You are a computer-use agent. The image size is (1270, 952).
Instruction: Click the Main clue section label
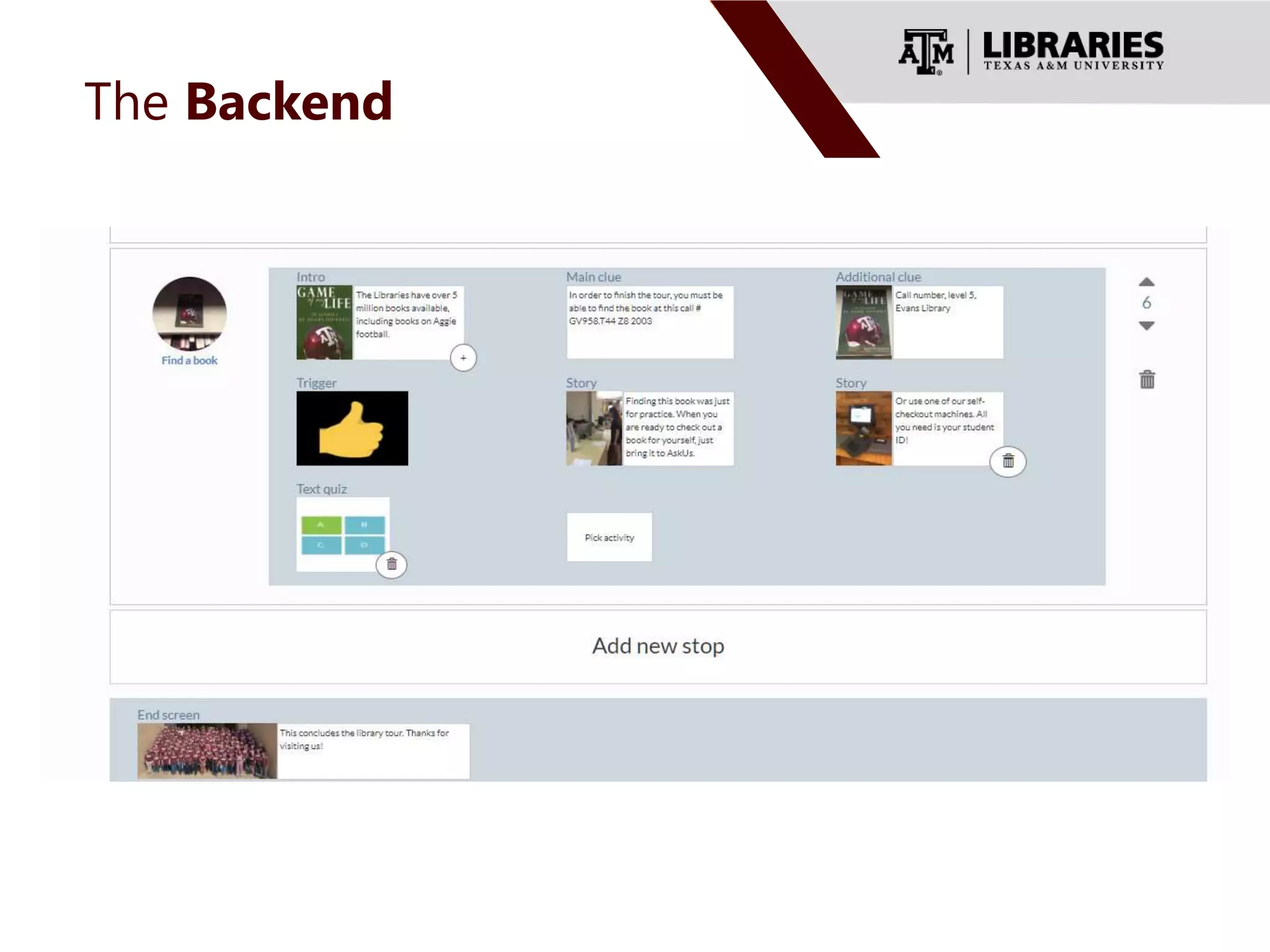593,277
